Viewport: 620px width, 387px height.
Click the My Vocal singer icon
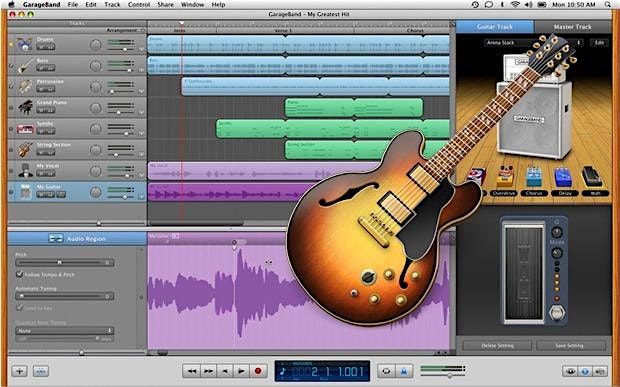click(x=25, y=171)
